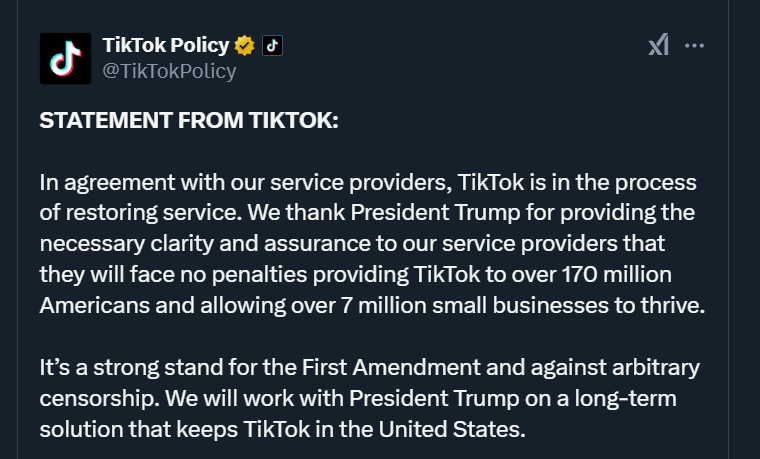
Task: Click 'long-term' in the last paragraph
Action: point(626,399)
